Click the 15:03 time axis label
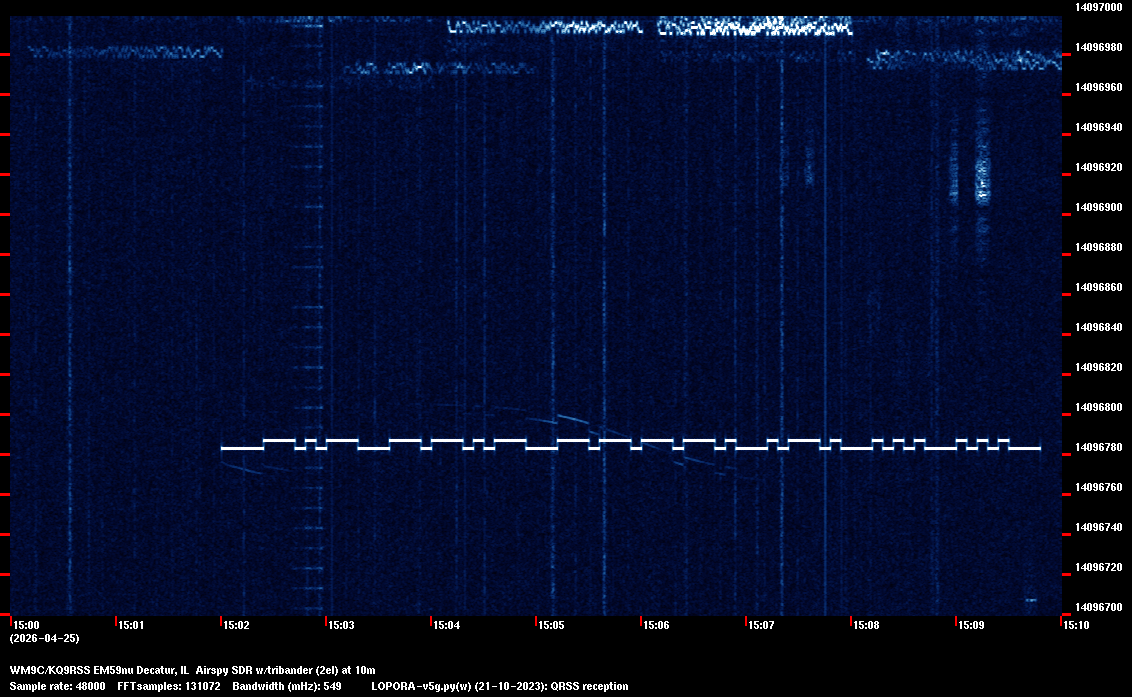Image resolution: width=1132 pixels, height=697 pixels. [x=340, y=625]
